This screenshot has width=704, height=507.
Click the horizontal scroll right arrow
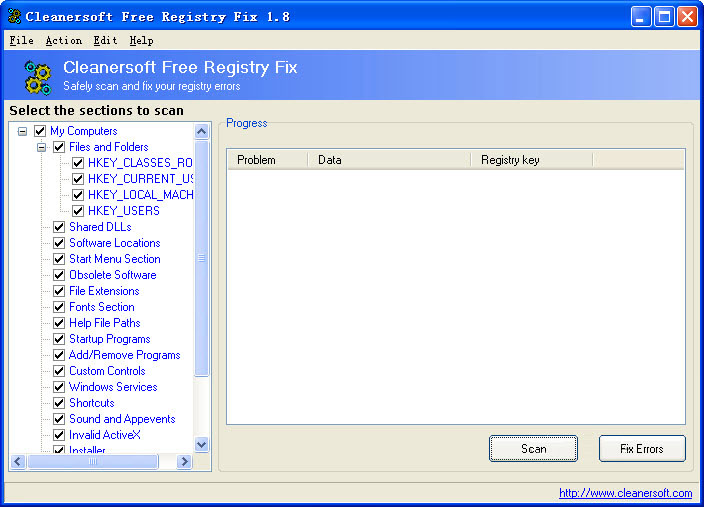tap(184, 462)
